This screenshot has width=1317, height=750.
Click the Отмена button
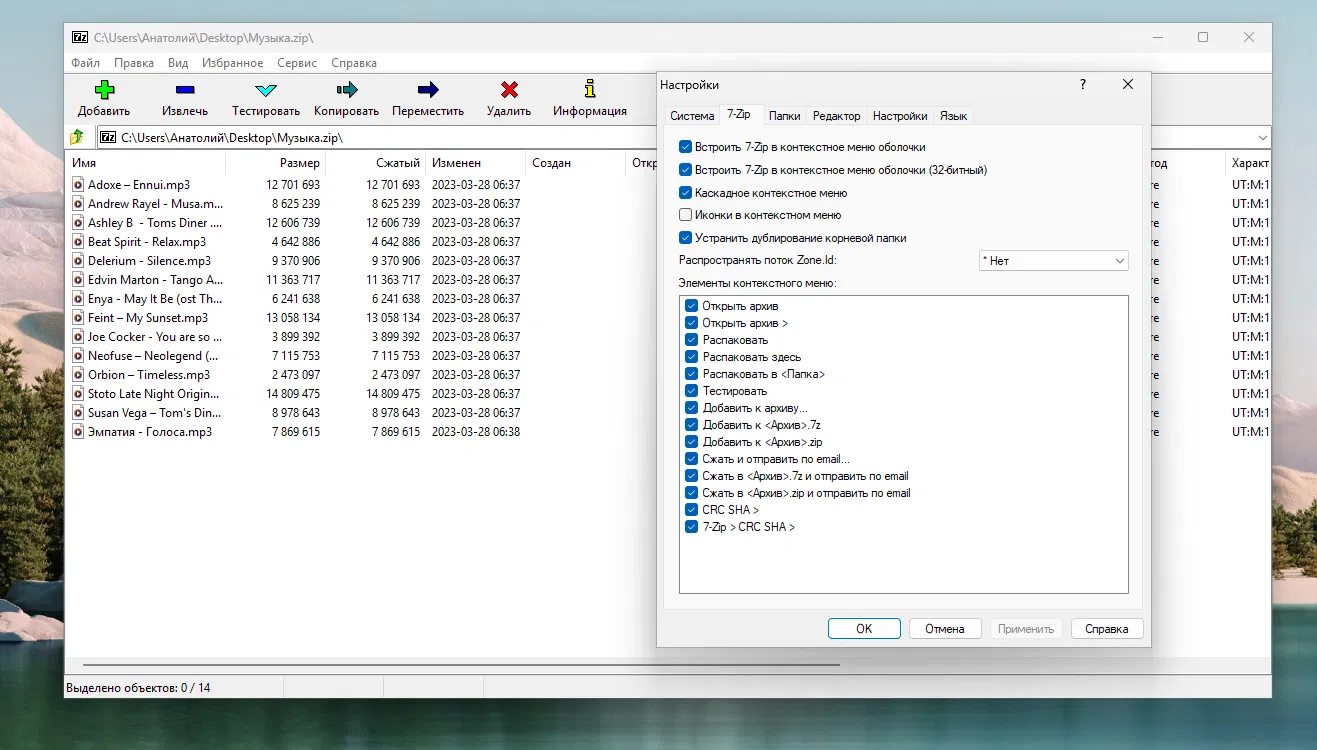tap(945, 629)
